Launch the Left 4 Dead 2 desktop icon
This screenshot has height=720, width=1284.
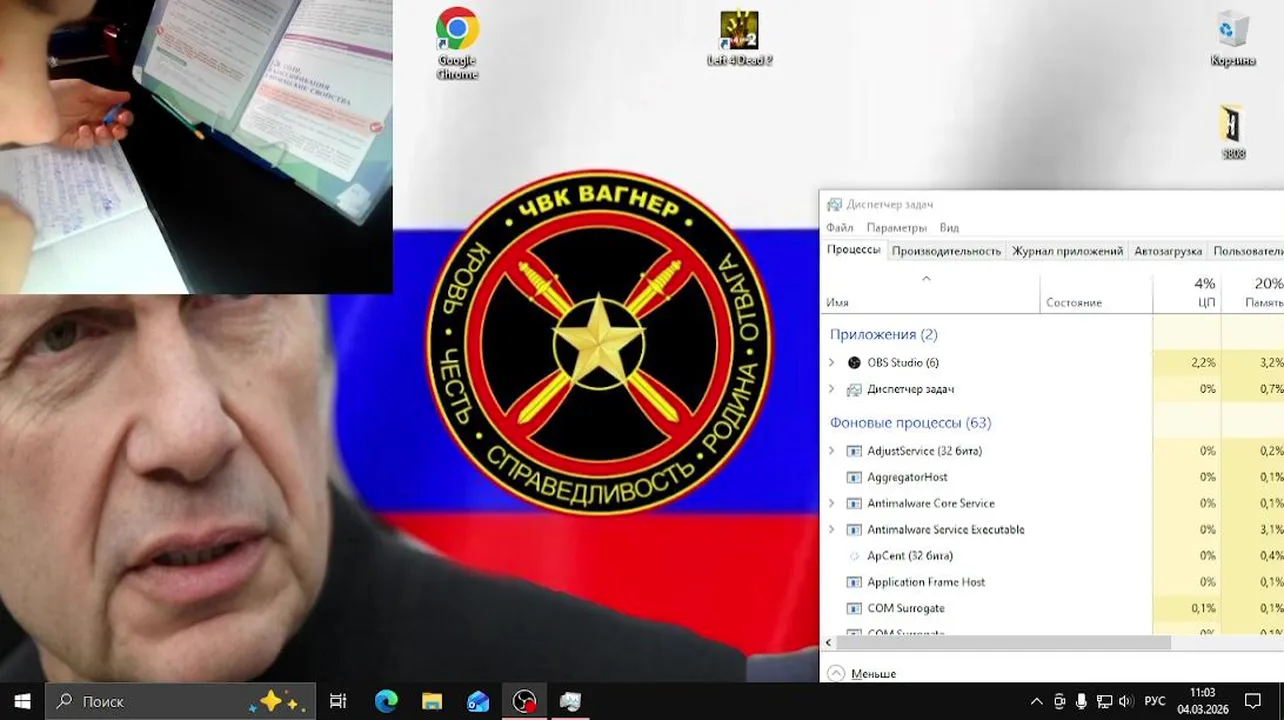tap(739, 39)
